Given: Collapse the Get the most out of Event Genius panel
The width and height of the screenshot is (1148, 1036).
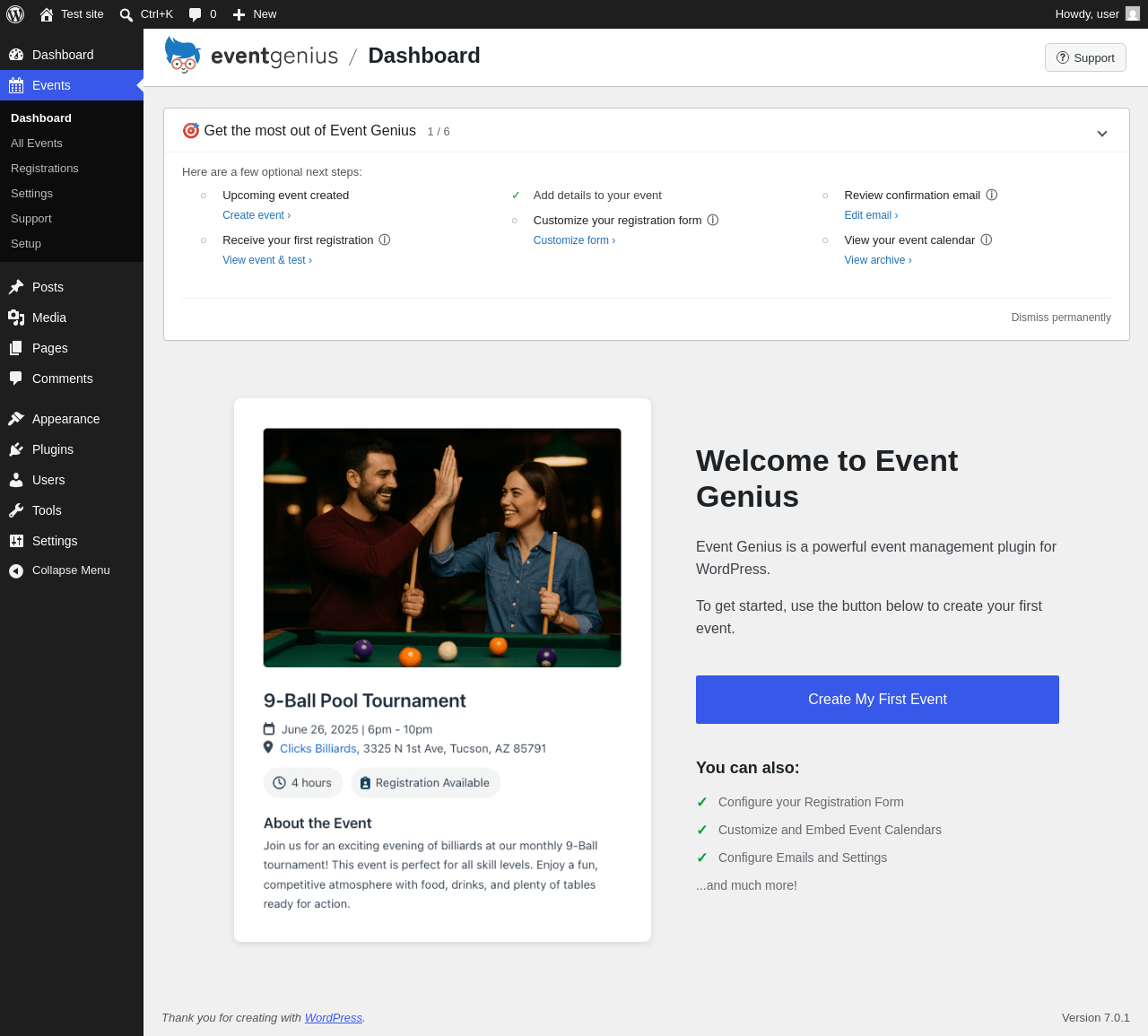Looking at the screenshot, I should tap(1102, 133).
